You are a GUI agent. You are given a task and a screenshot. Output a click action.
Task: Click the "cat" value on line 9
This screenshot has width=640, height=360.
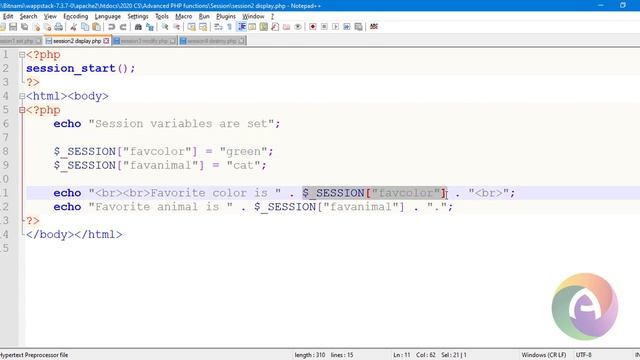(x=243, y=165)
